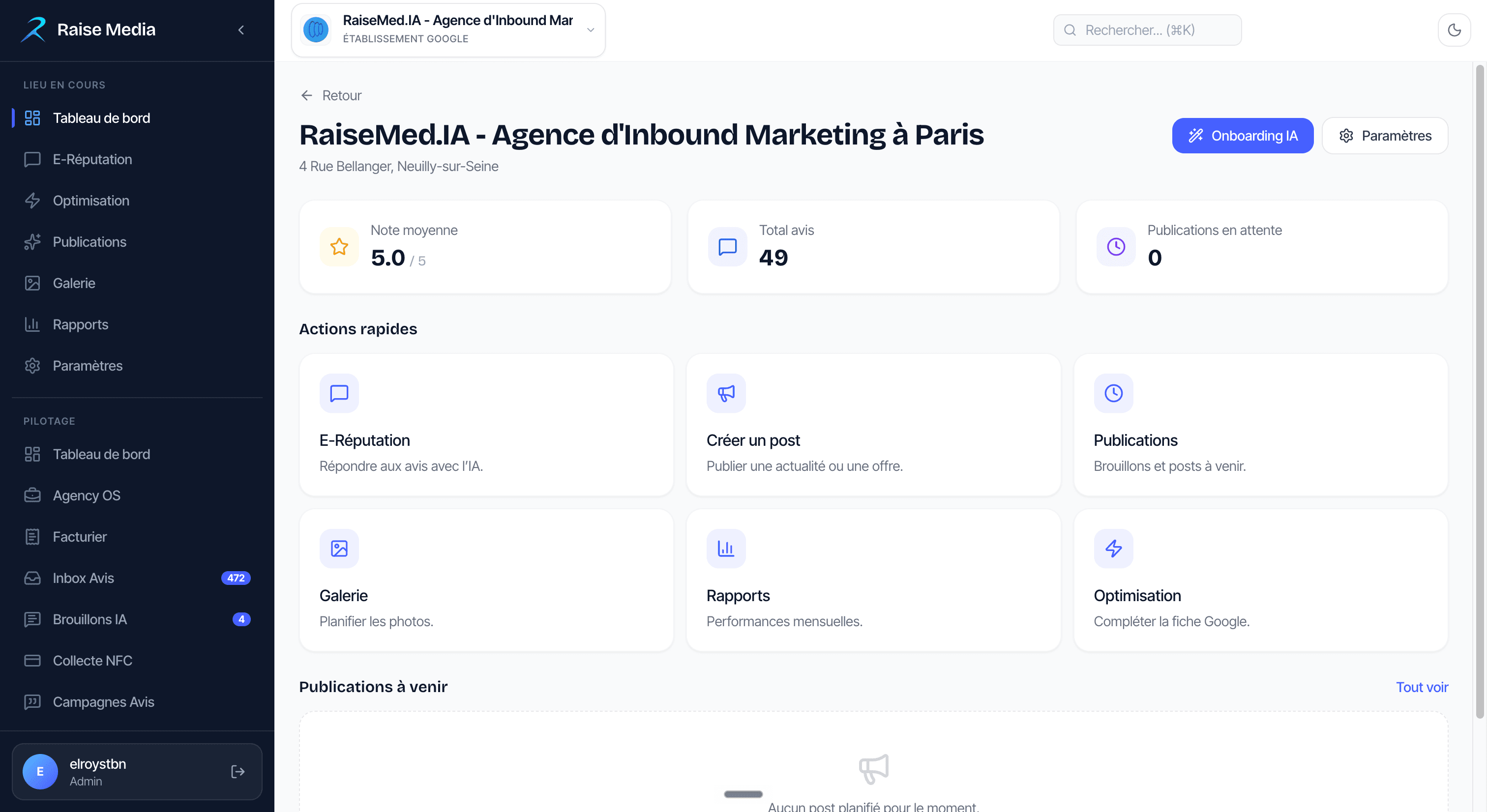Click the E-Réputation quick action chat icon
Image resolution: width=1487 pixels, height=812 pixels.
(x=339, y=393)
